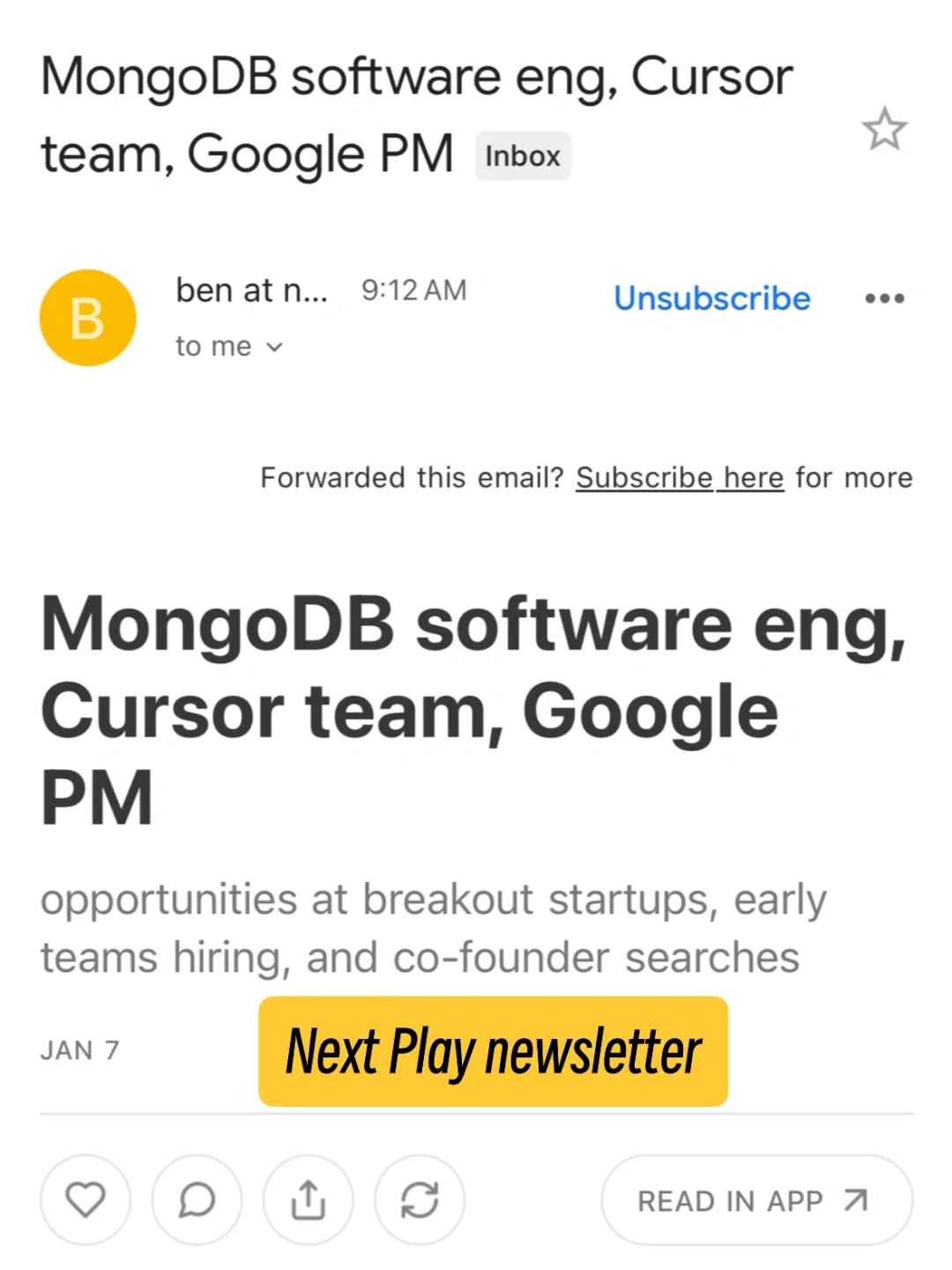Like the post with the heart icon
This screenshot has height=1270, width=952.
(x=86, y=1199)
